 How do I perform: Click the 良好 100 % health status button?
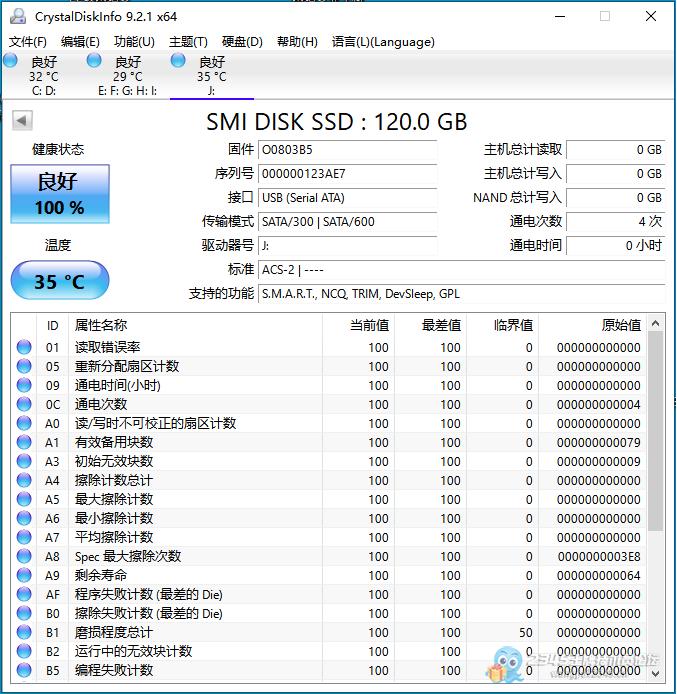60,194
